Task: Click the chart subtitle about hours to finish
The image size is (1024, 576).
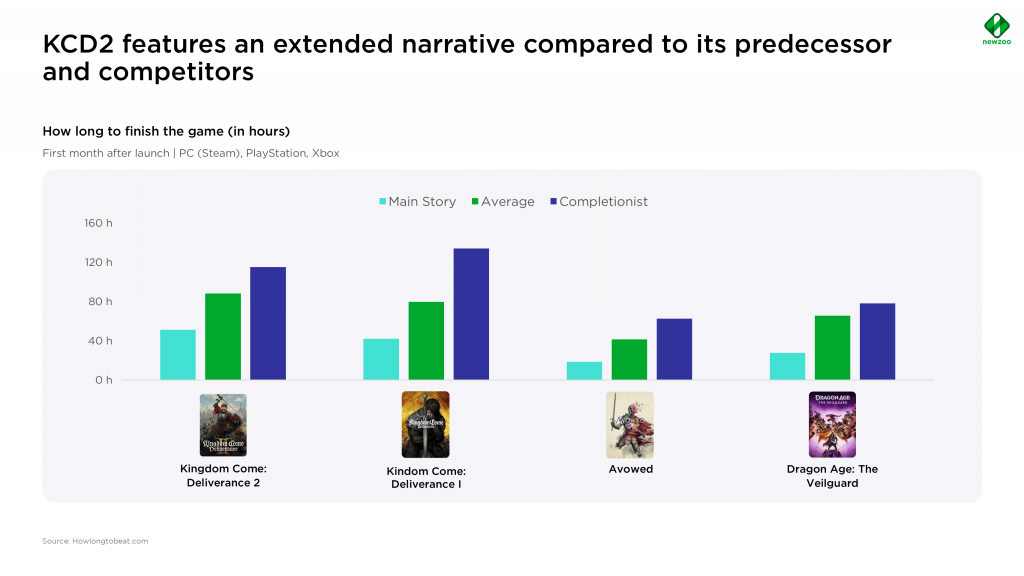Action: click(x=166, y=131)
